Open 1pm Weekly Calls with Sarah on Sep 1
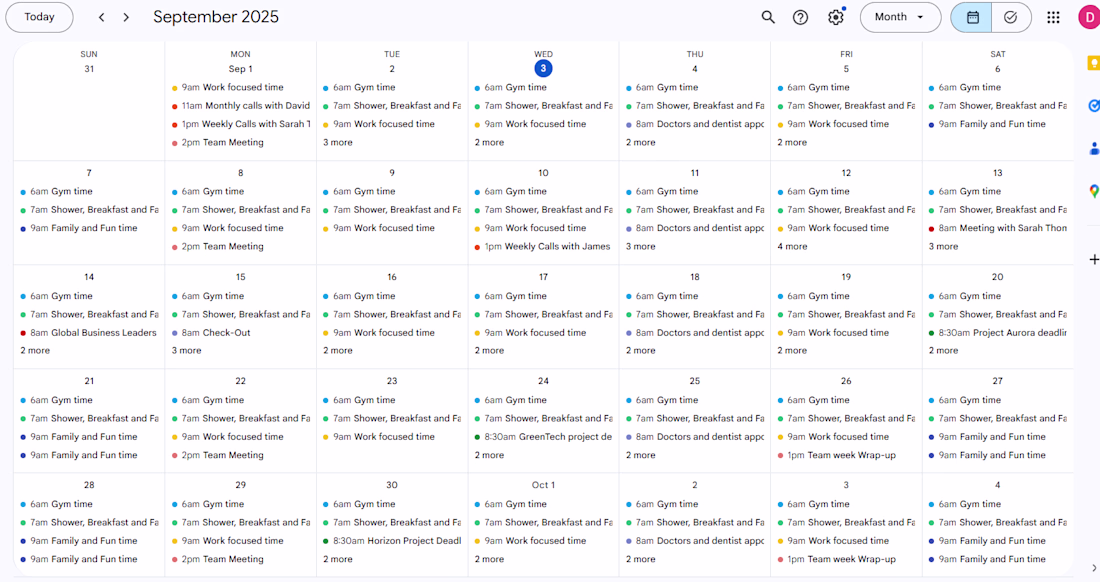Viewport: 1100px width, 582px height. point(241,124)
